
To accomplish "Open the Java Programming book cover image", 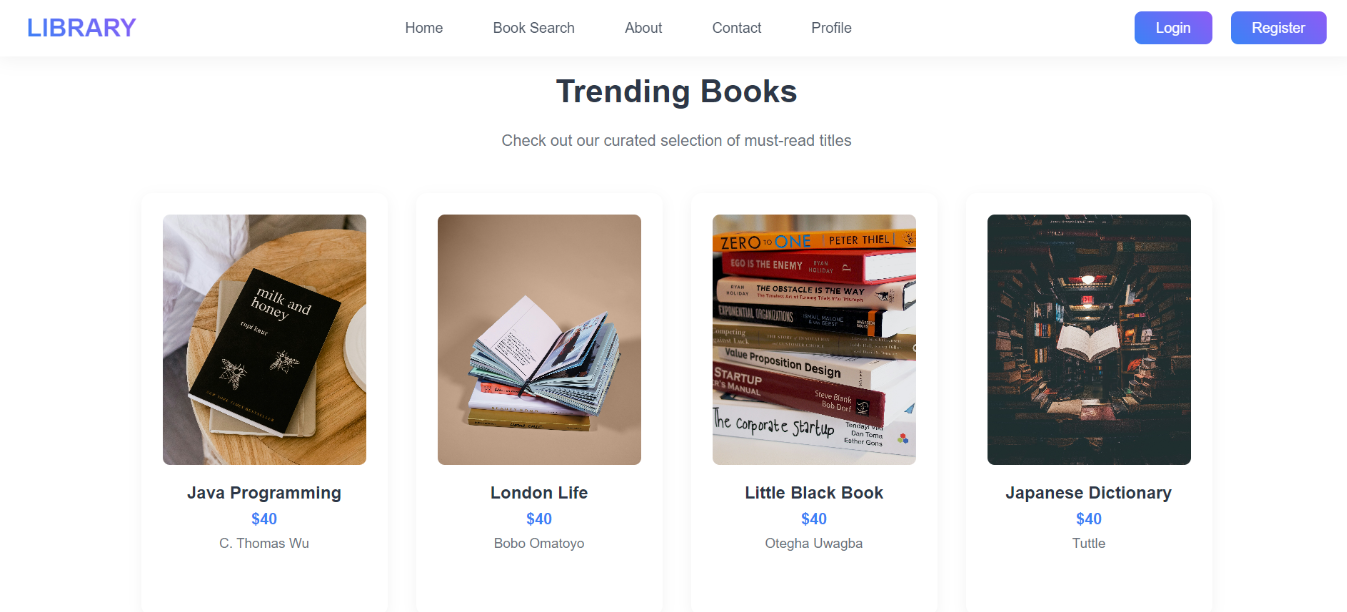I will (263, 339).
